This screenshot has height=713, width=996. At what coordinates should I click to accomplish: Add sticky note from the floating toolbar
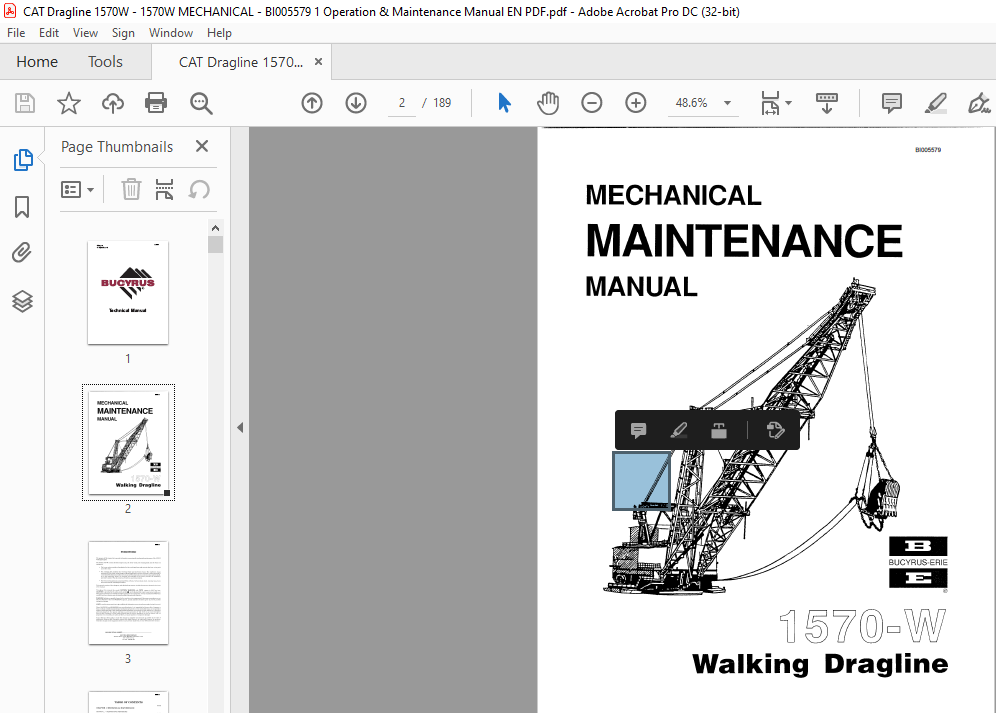[638, 431]
